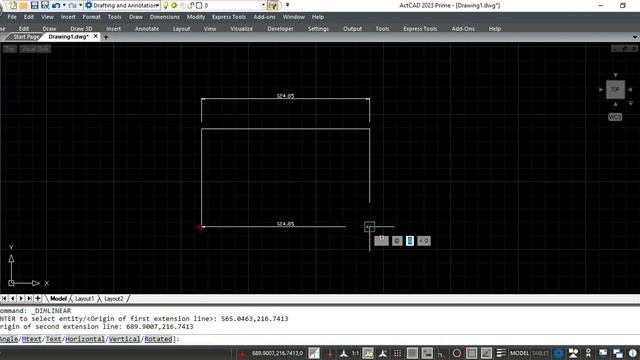This screenshot has width=640, height=360.
Task: Click the Save As icon in the quick access toolbar
Action: coord(45,5)
